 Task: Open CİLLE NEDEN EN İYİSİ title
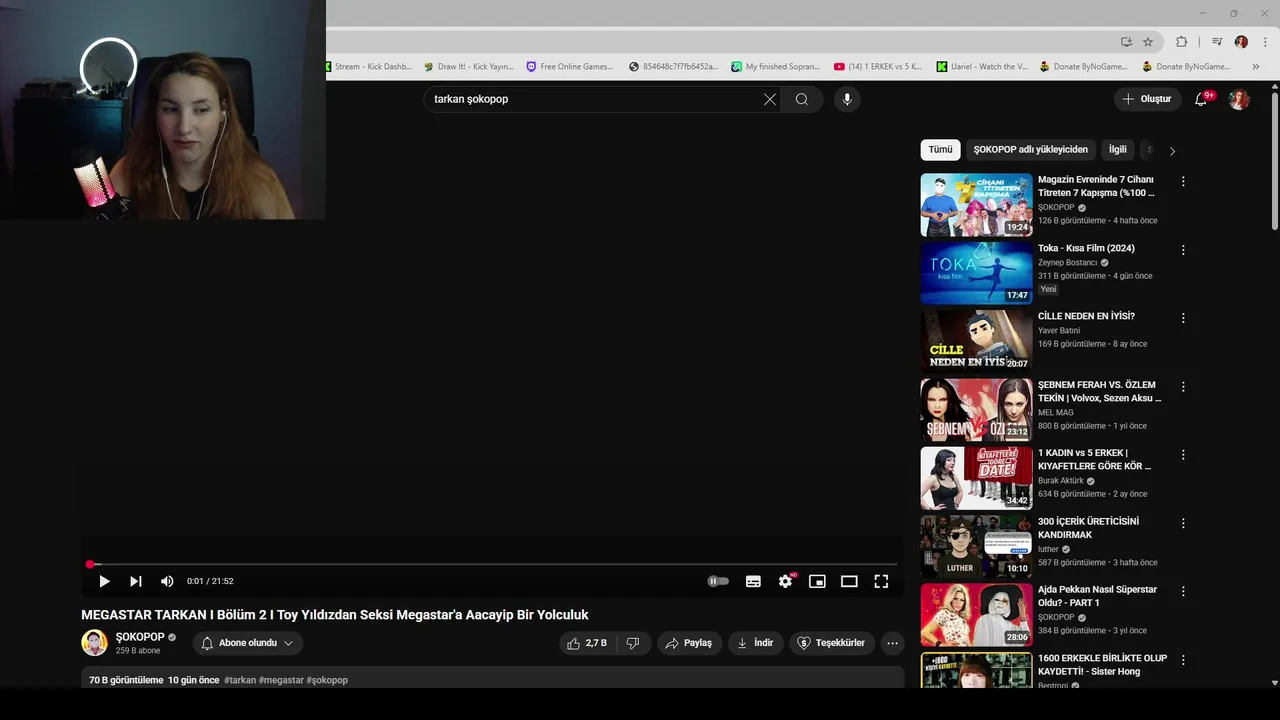(x=1086, y=316)
